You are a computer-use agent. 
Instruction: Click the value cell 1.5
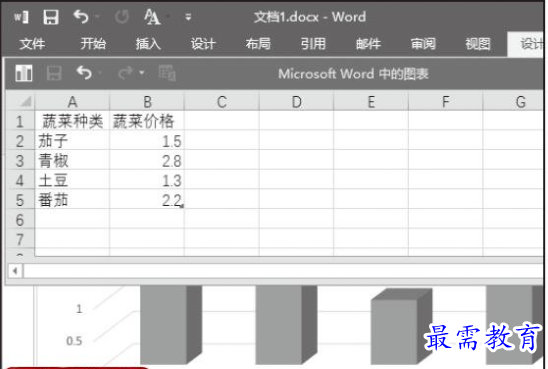pos(147,141)
